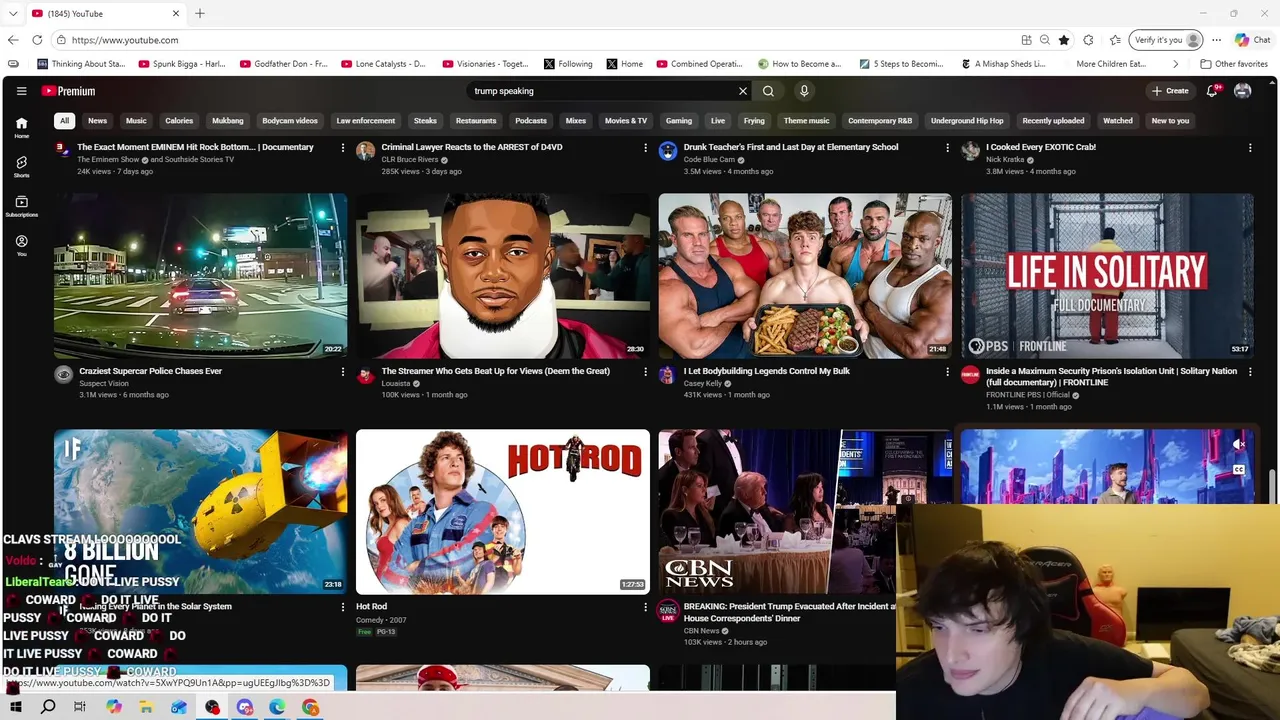1280x720 pixels.
Task: Open the Spunk Bigga bookmark
Action: [182, 64]
